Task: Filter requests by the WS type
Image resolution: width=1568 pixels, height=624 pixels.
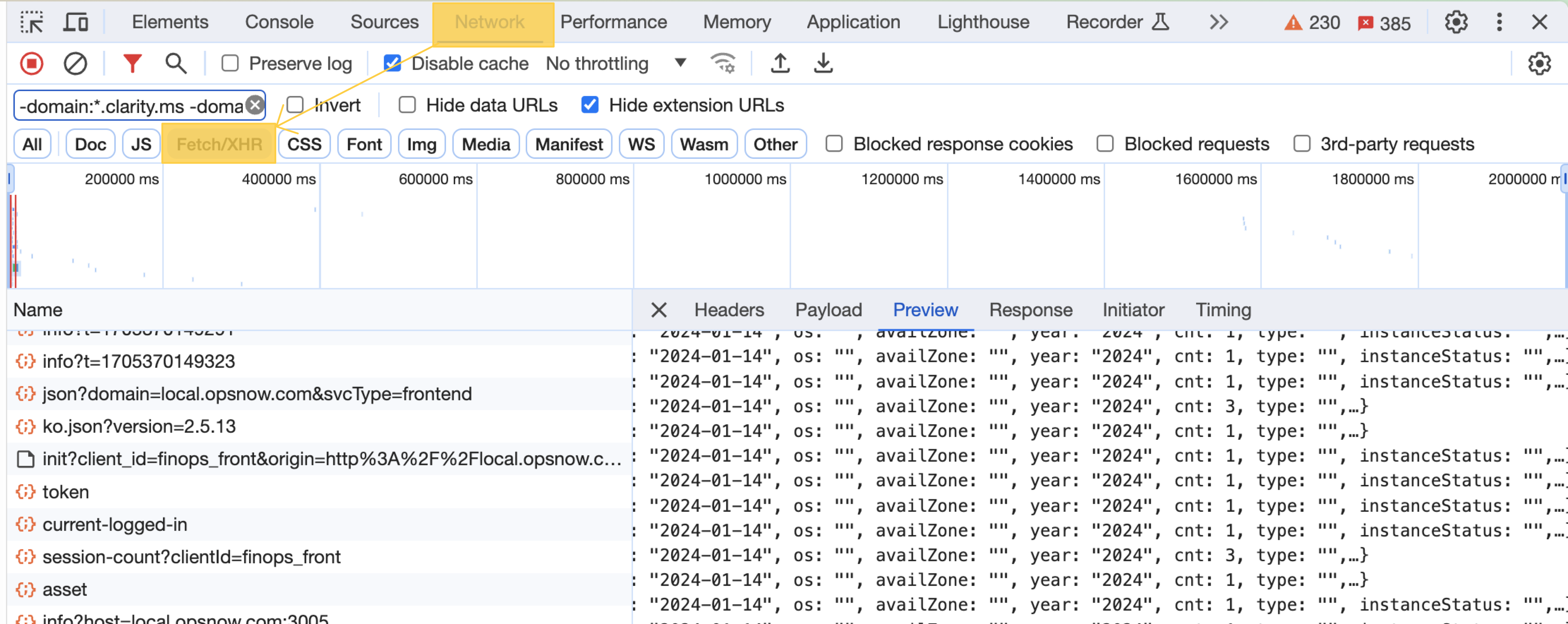Action: 641,144
